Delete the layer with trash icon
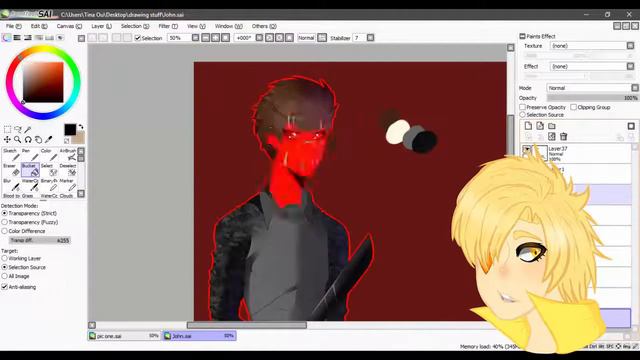This screenshot has height=360, width=640. point(564,136)
